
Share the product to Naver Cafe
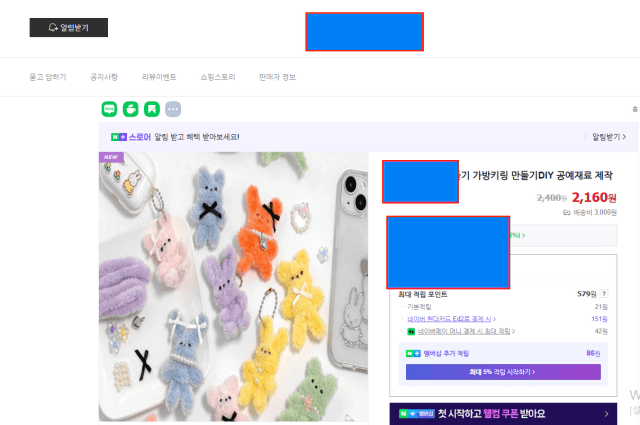coord(131,109)
